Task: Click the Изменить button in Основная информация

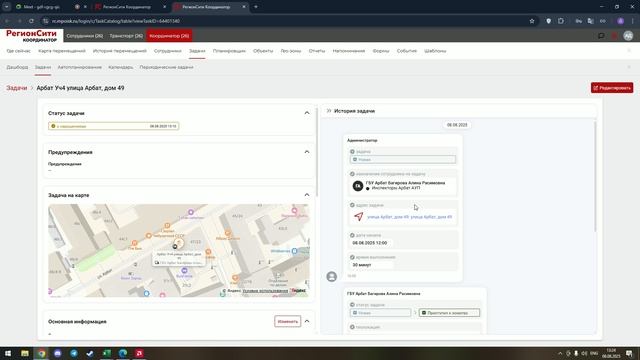Action: [x=287, y=321]
